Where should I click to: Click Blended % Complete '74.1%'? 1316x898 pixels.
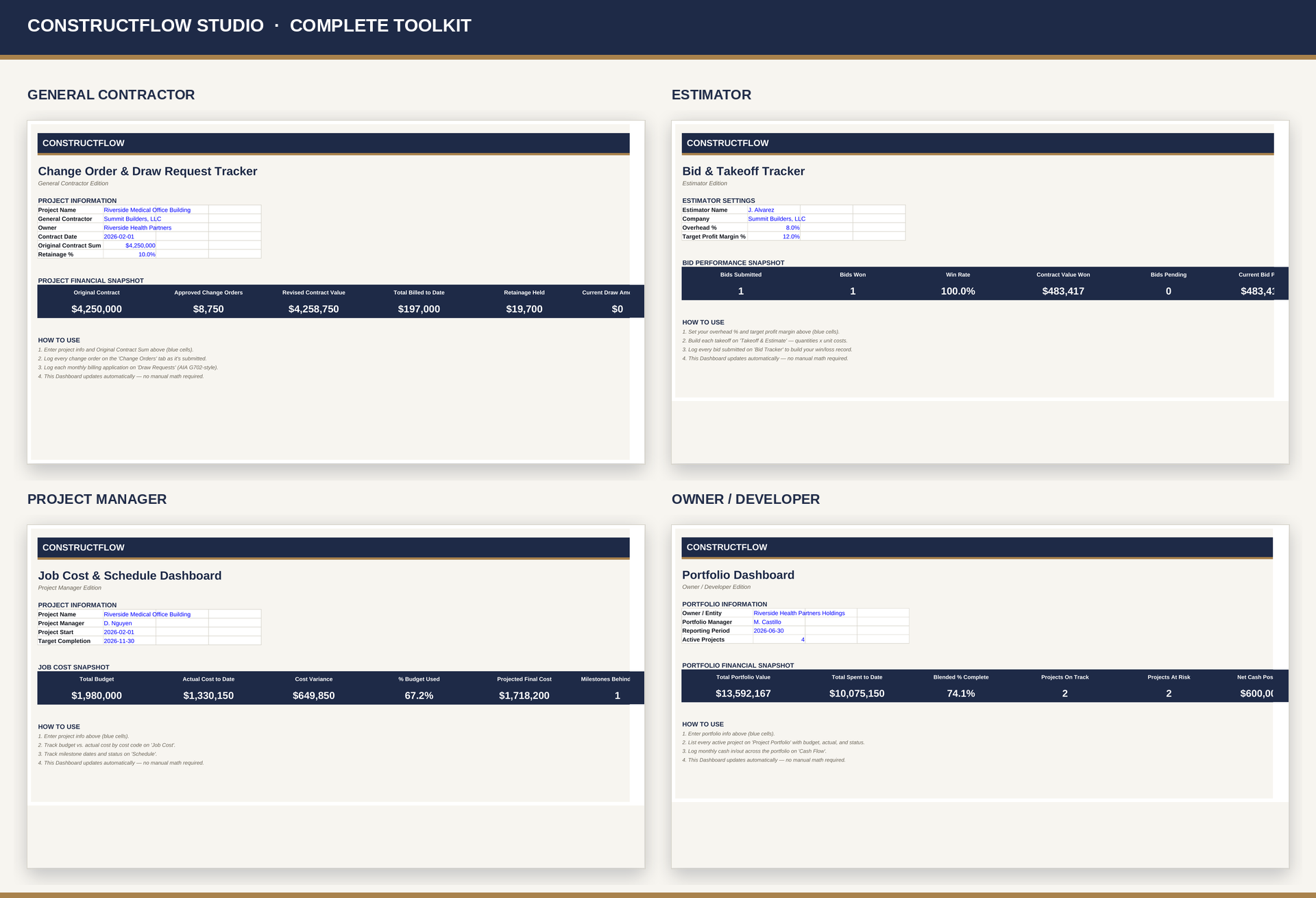point(961,694)
